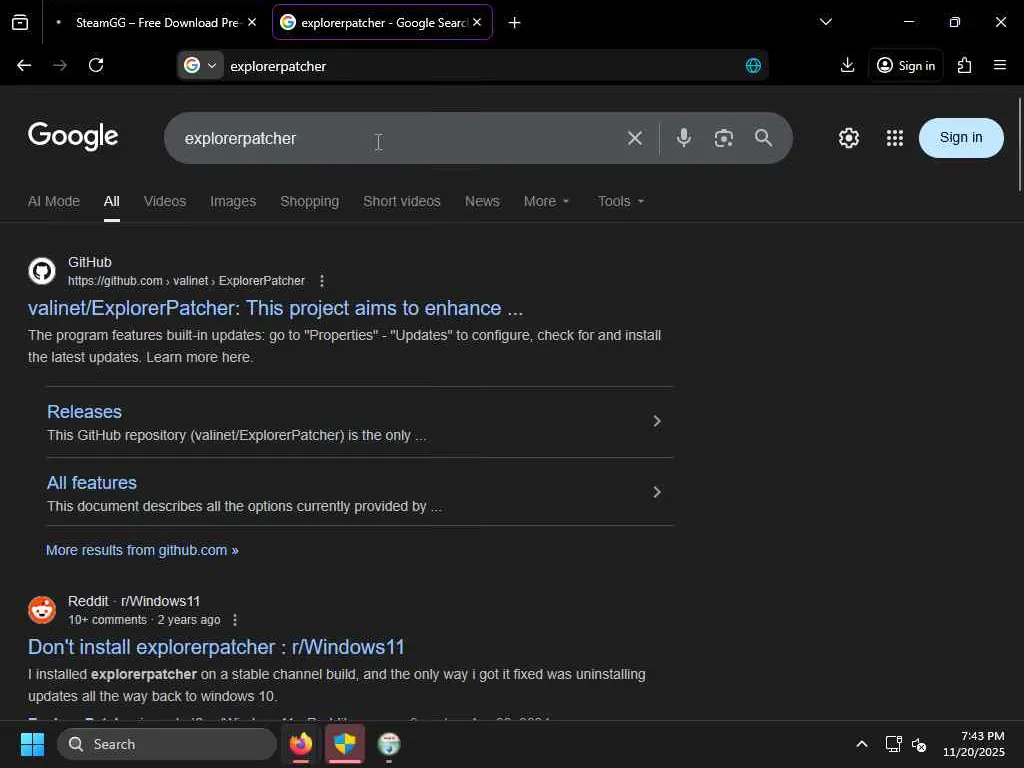Click the Reddit favicon on second result
The height and width of the screenshot is (768, 1024).
[x=42, y=610]
